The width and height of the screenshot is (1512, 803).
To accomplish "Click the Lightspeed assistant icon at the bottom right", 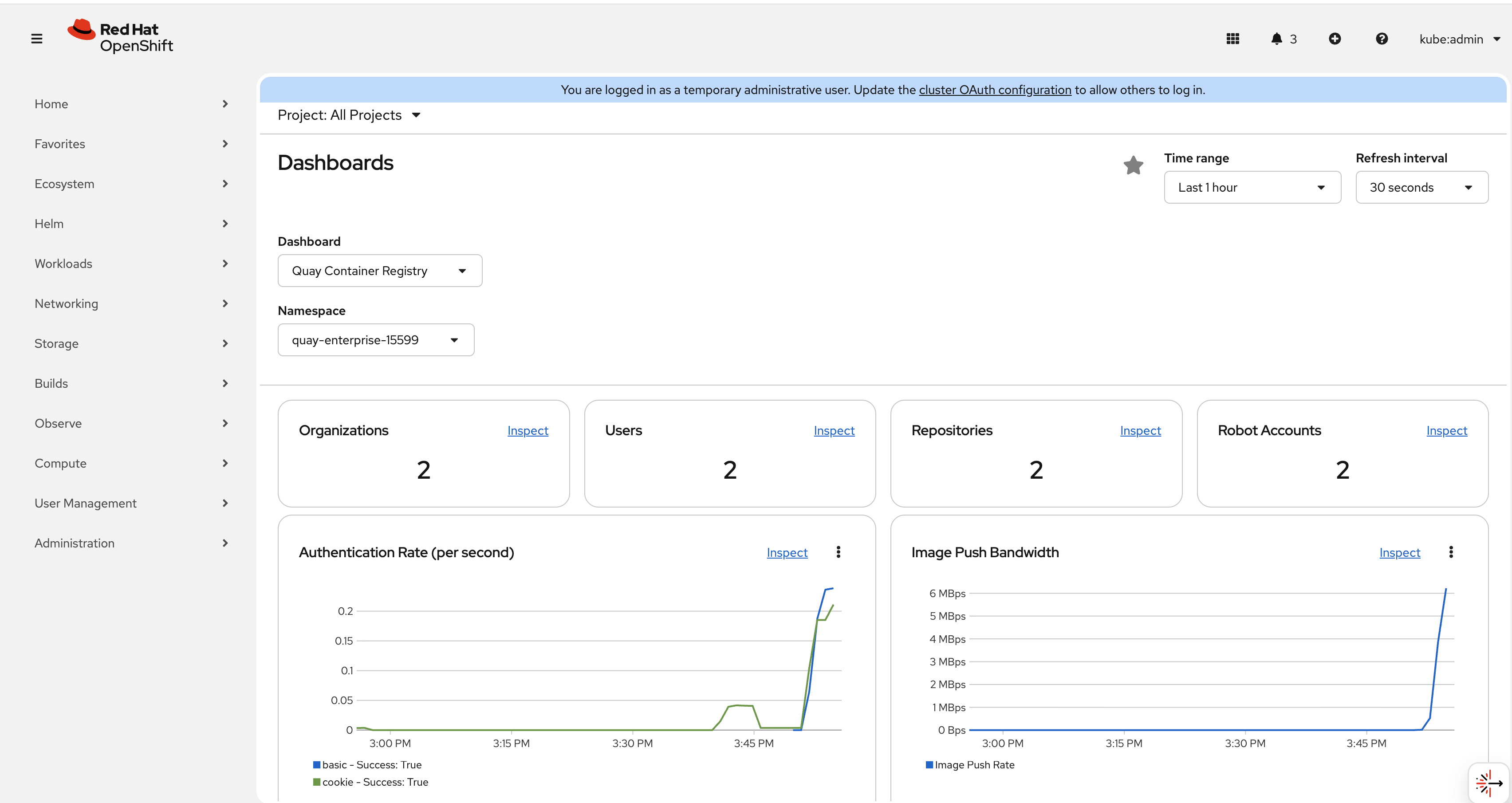I will [1488, 783].
